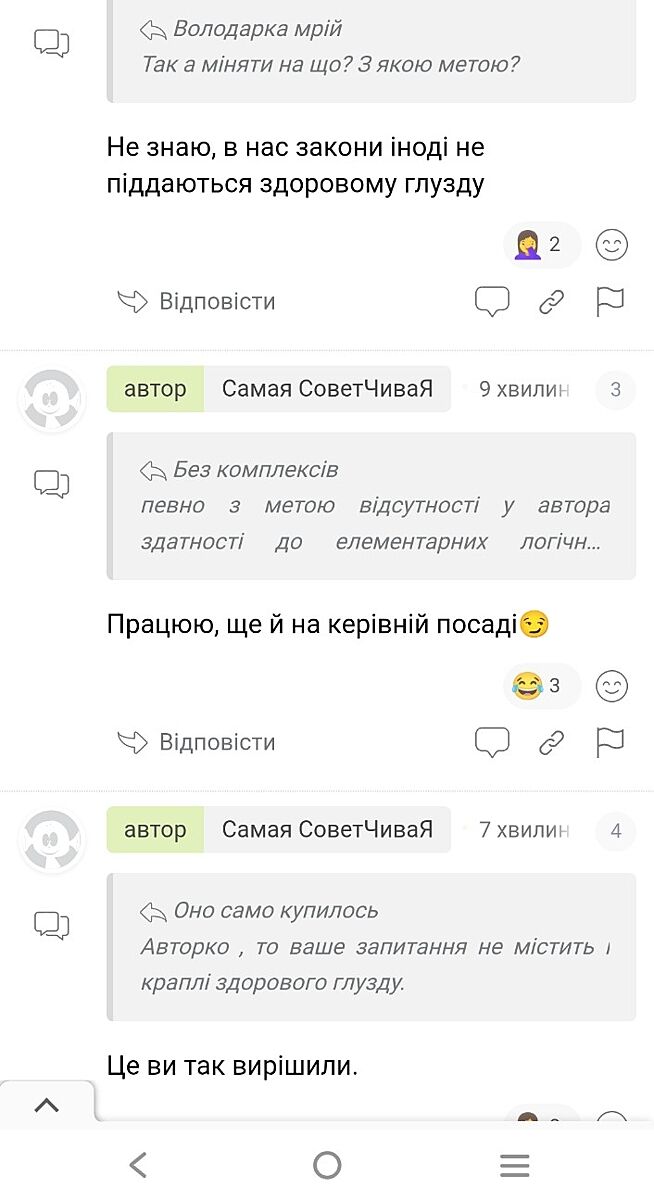The width and height of the screenshot is (654, 1200).
Task: Quote the "Працюю, ще й на керівній посаді" comment
Action: (x=491, y=742)
